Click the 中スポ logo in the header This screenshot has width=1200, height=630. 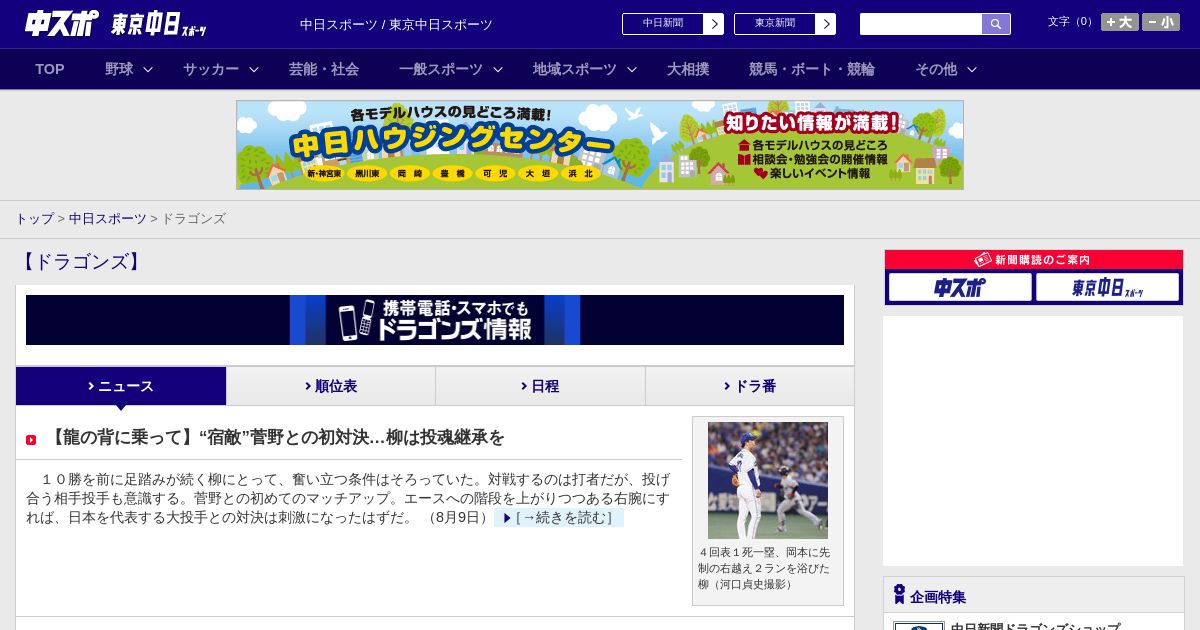pos(62,23)
